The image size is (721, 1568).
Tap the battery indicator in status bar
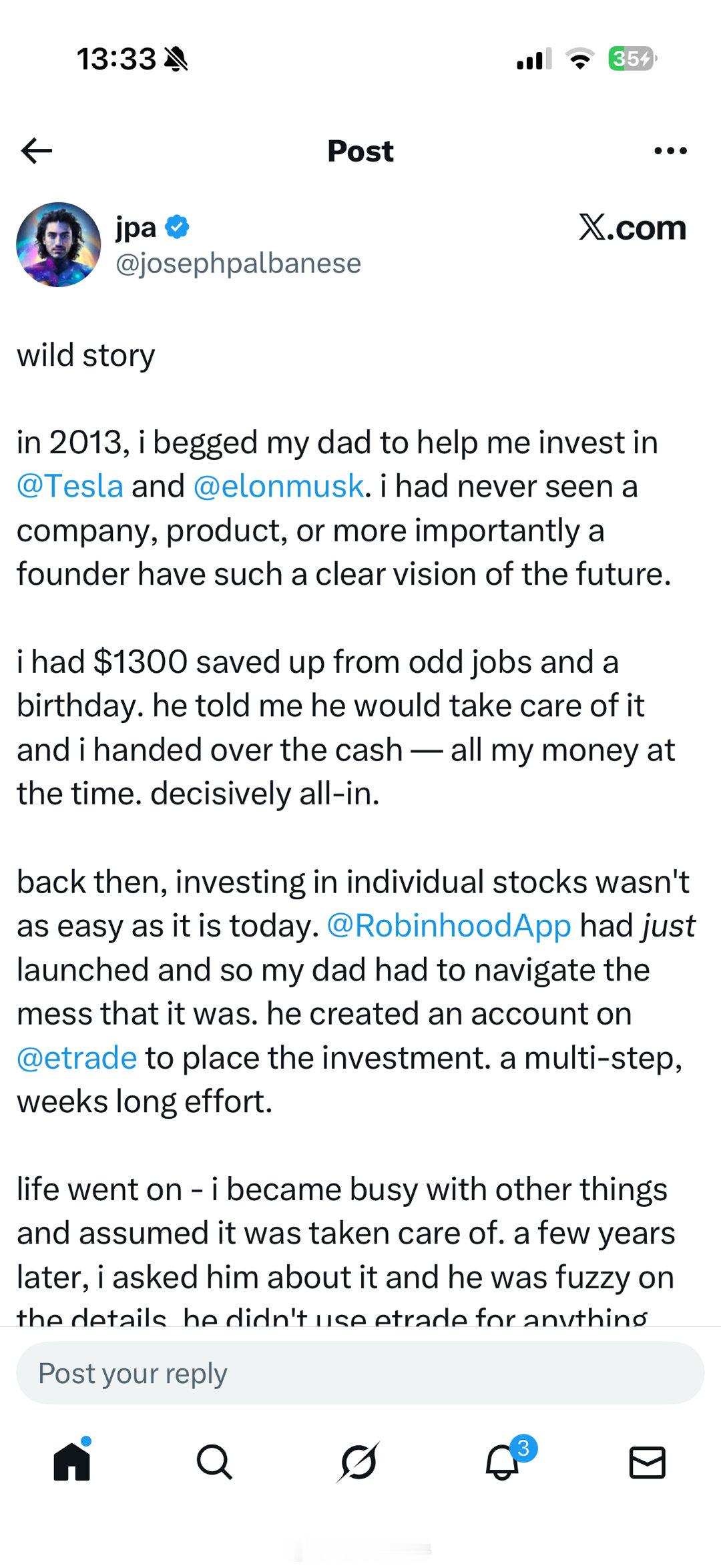click(632, 59)
